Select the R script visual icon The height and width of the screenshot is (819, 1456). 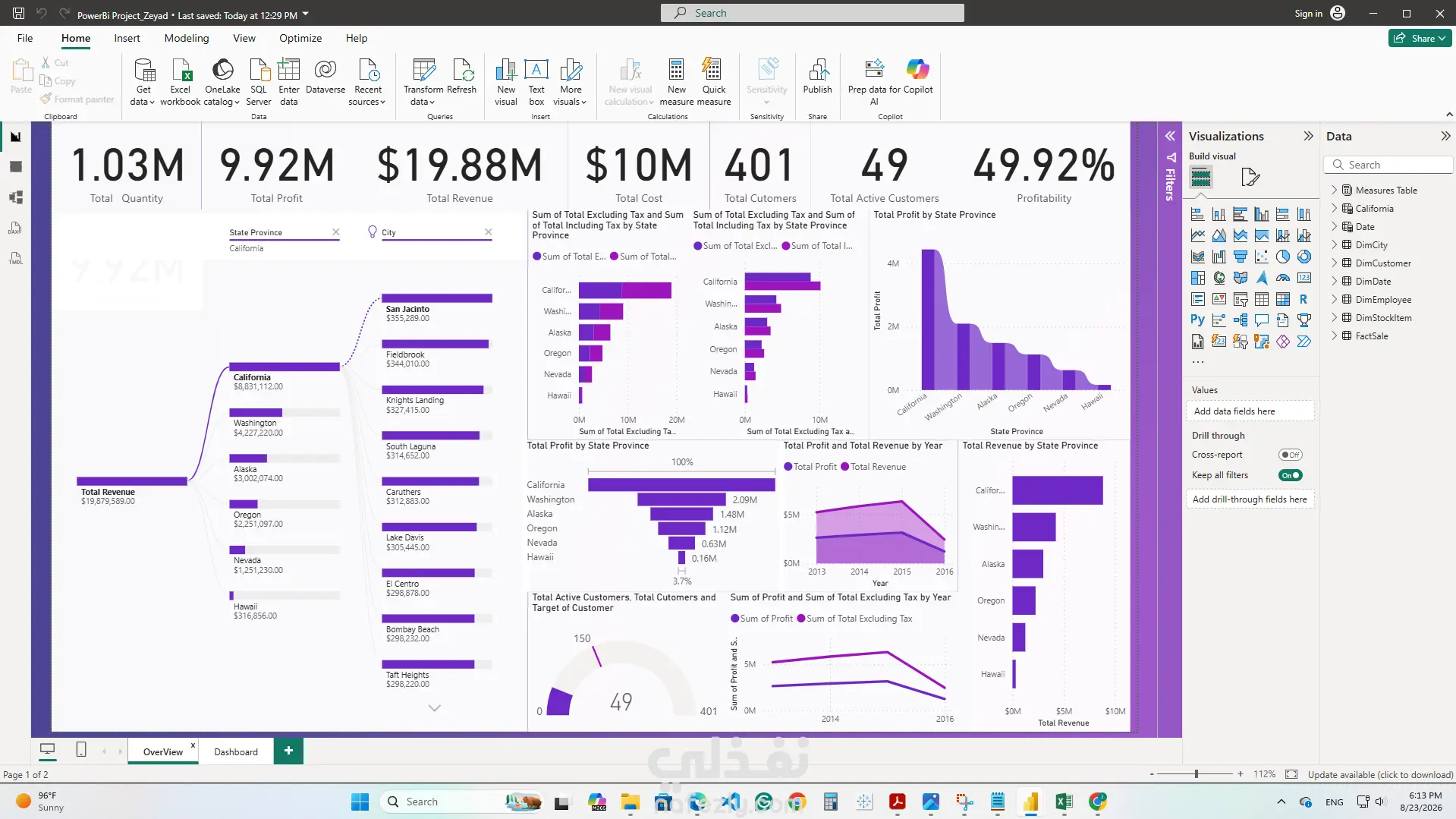1303,299
